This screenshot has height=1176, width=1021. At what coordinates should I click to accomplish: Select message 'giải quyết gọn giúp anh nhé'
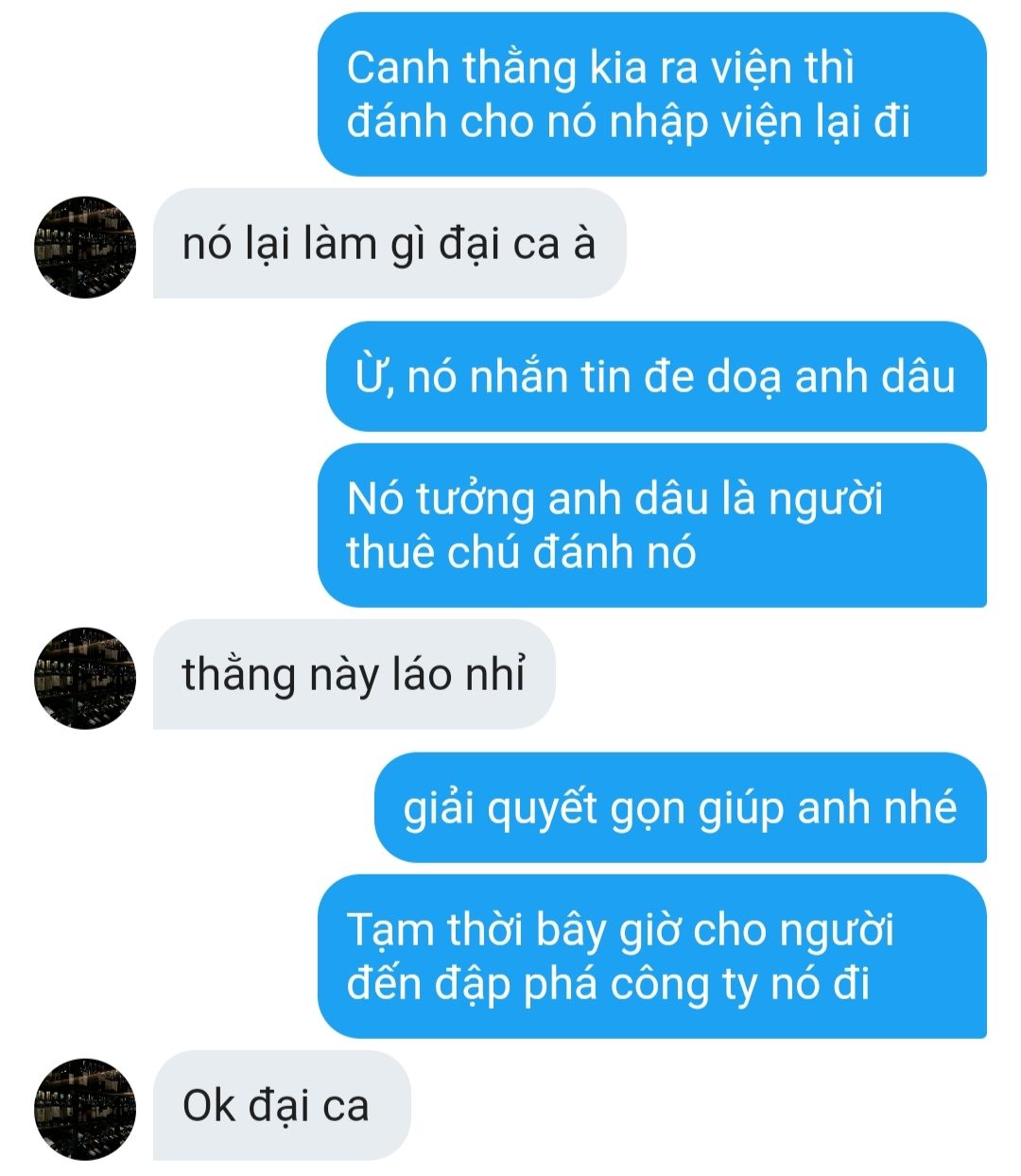tap(681, 808)
